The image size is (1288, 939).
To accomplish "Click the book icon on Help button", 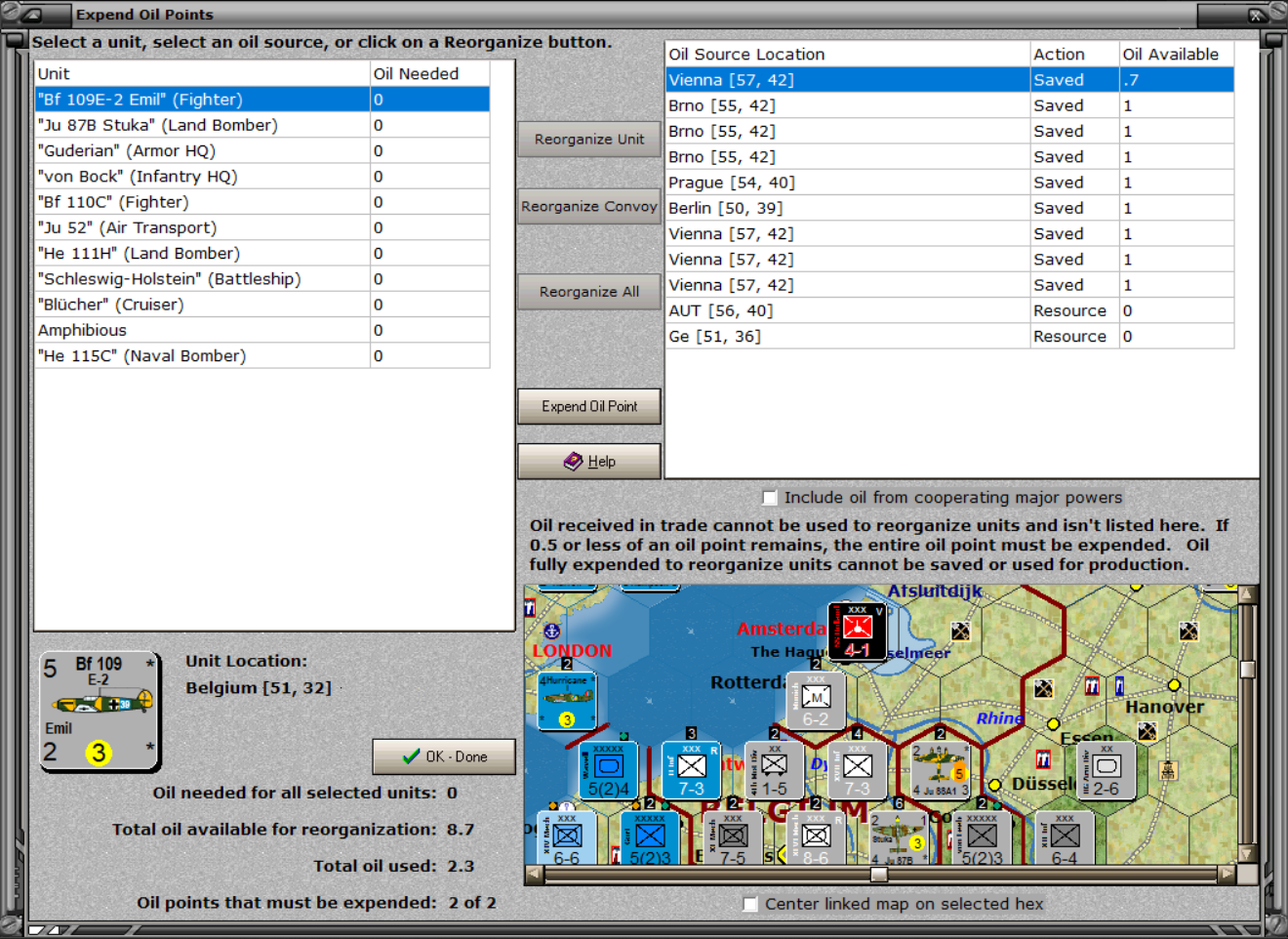I will (573, 461).
